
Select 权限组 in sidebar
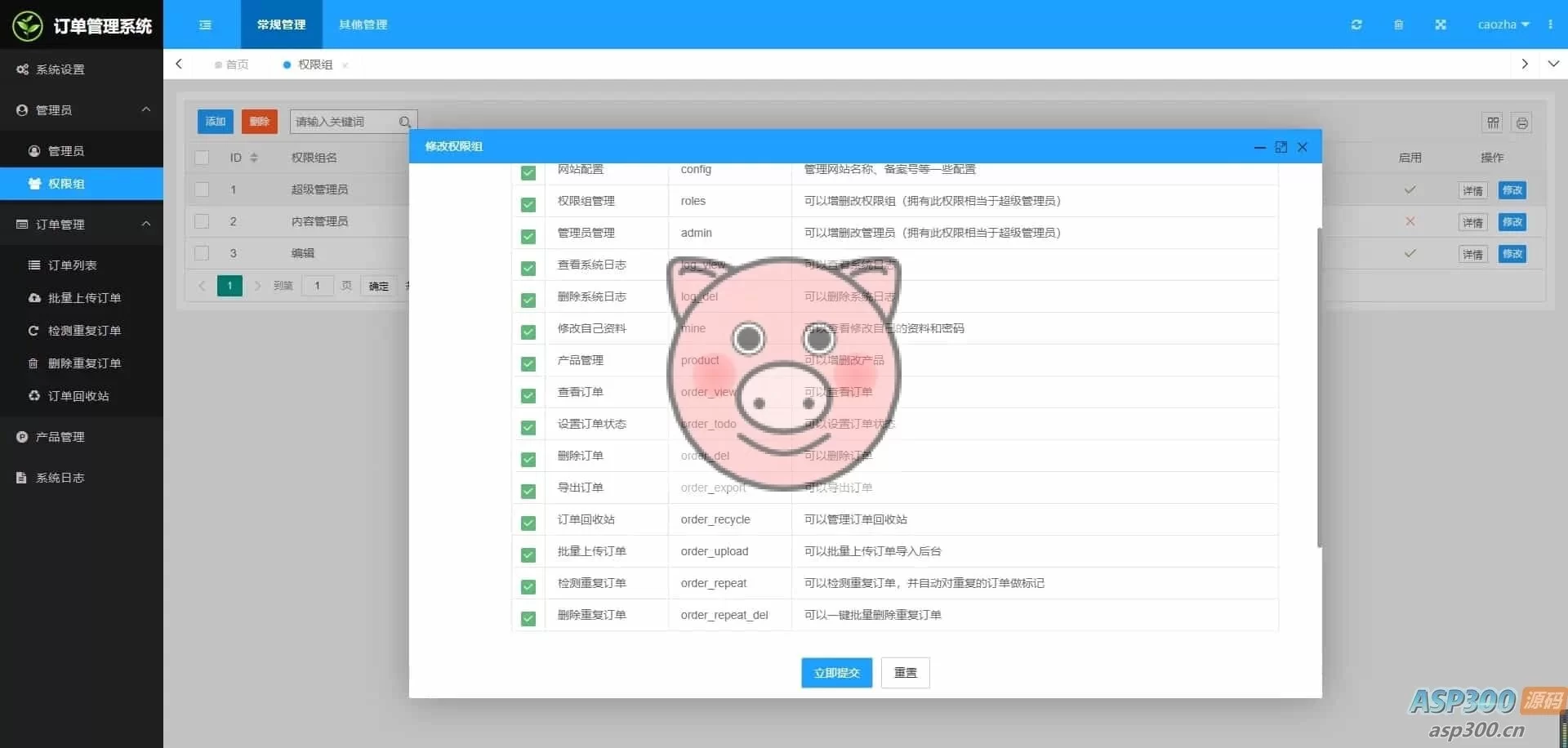tap(82, 184)
